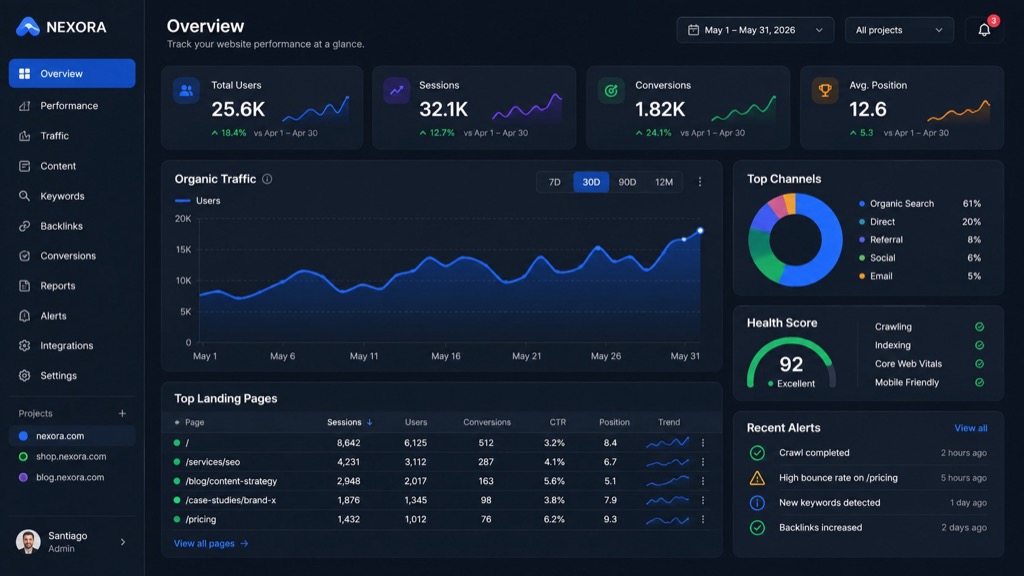This screenshot has height=576, width=1024.
Task: Navigate to Keywords
Action: 72,196
